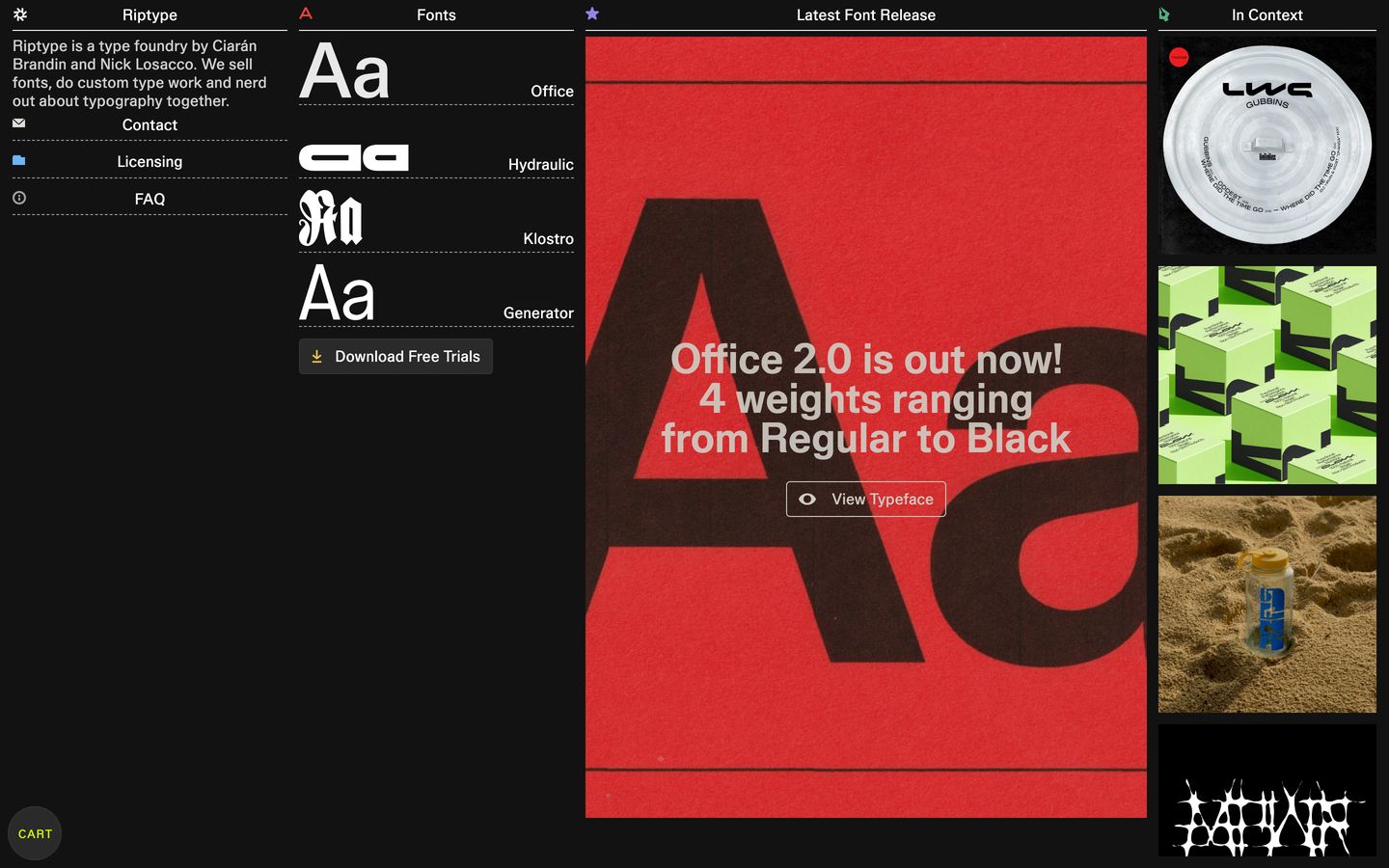Click the purple star icon near Latest Font Release
Viewport: 1389px width, 868px height.
coord(592,14)
